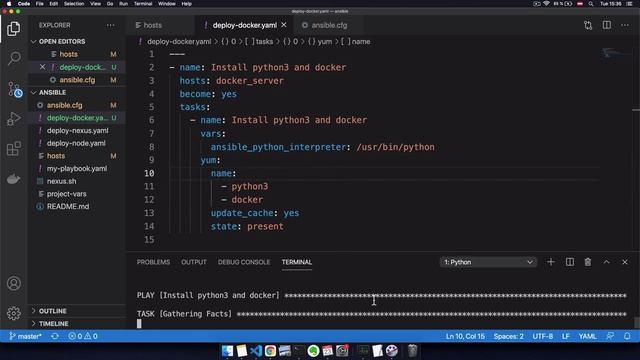The image size is (640, 360).
Task: Click the editor minimap
Action: [x=616, y=53]
